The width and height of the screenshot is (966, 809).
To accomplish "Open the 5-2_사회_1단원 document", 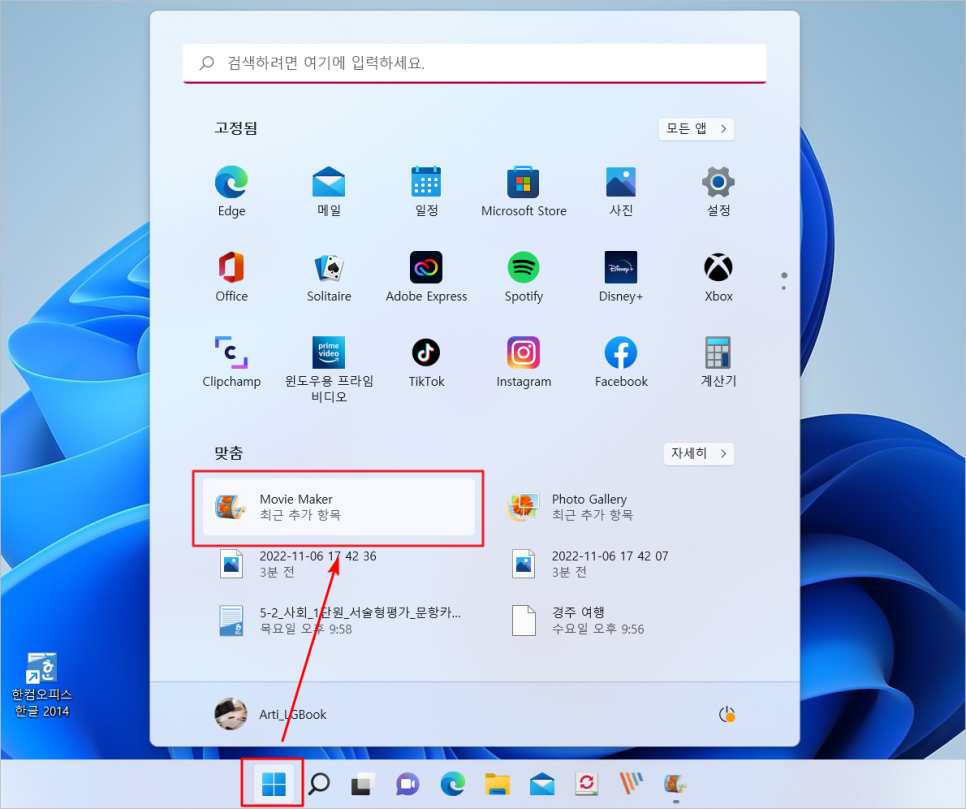I will tap(339, 620).
